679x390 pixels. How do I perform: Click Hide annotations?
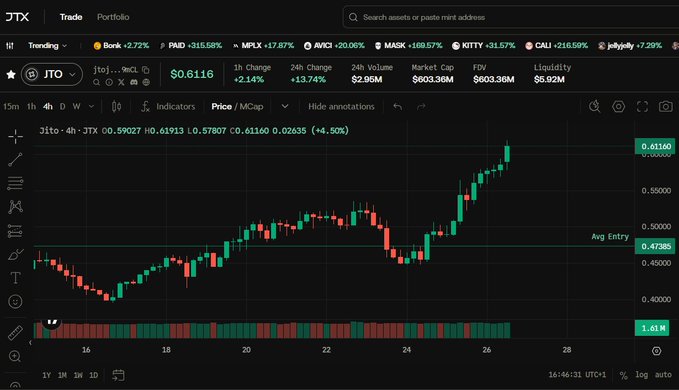tap(341, 106)
